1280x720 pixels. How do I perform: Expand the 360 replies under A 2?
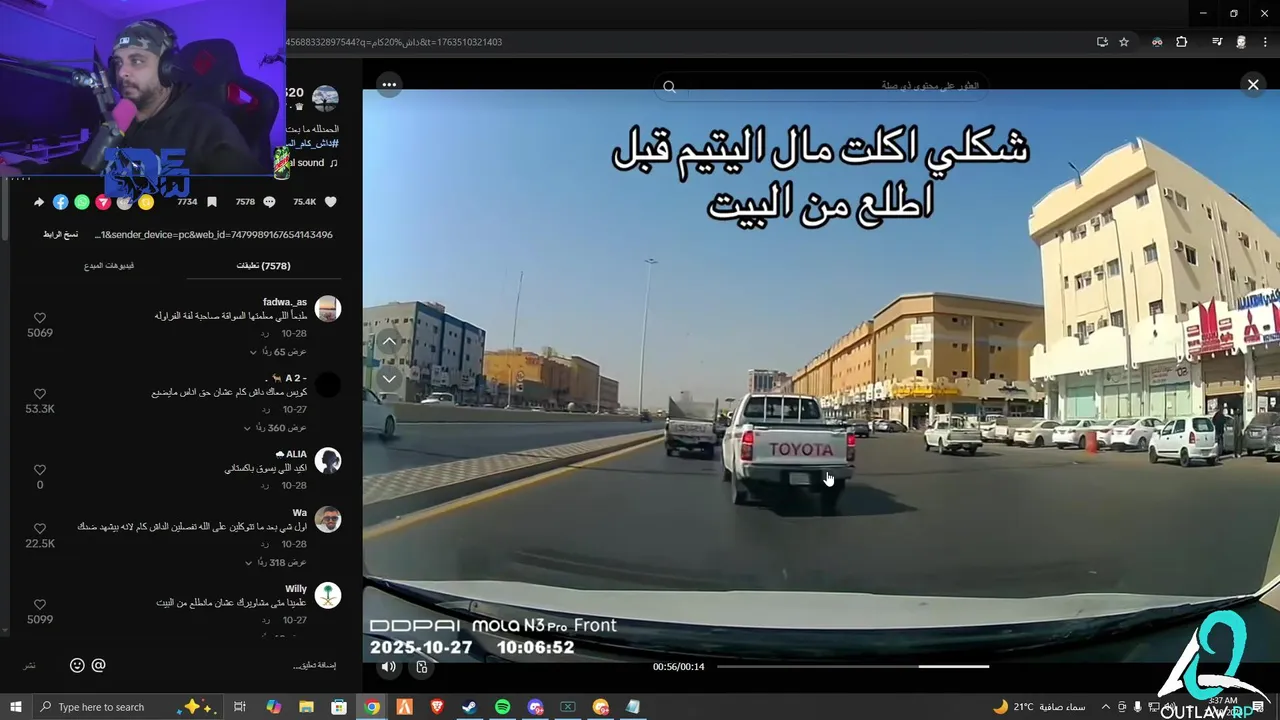pyautogui.click(x=276, y=428)
